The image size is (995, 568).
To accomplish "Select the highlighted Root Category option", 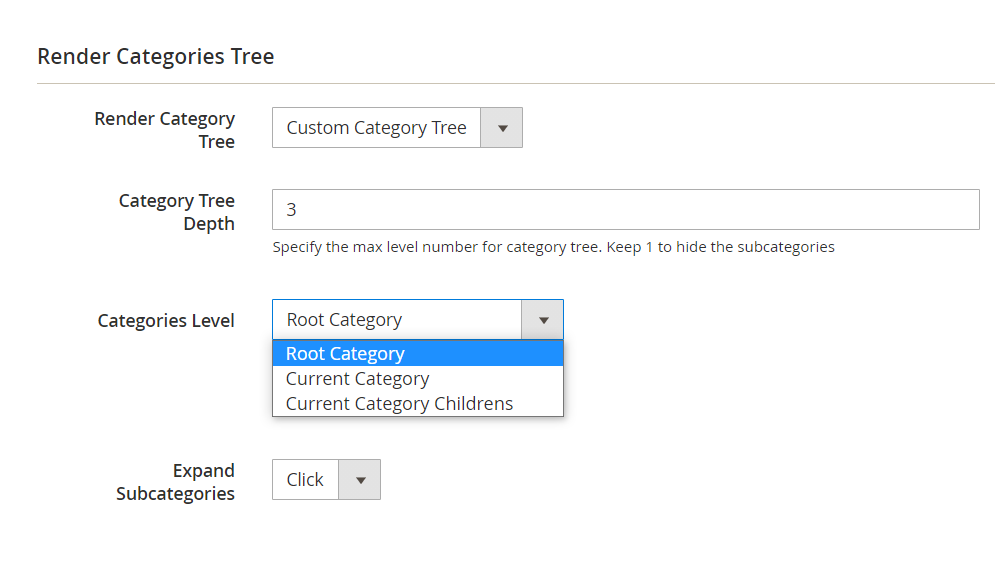I will click(345, 354).
